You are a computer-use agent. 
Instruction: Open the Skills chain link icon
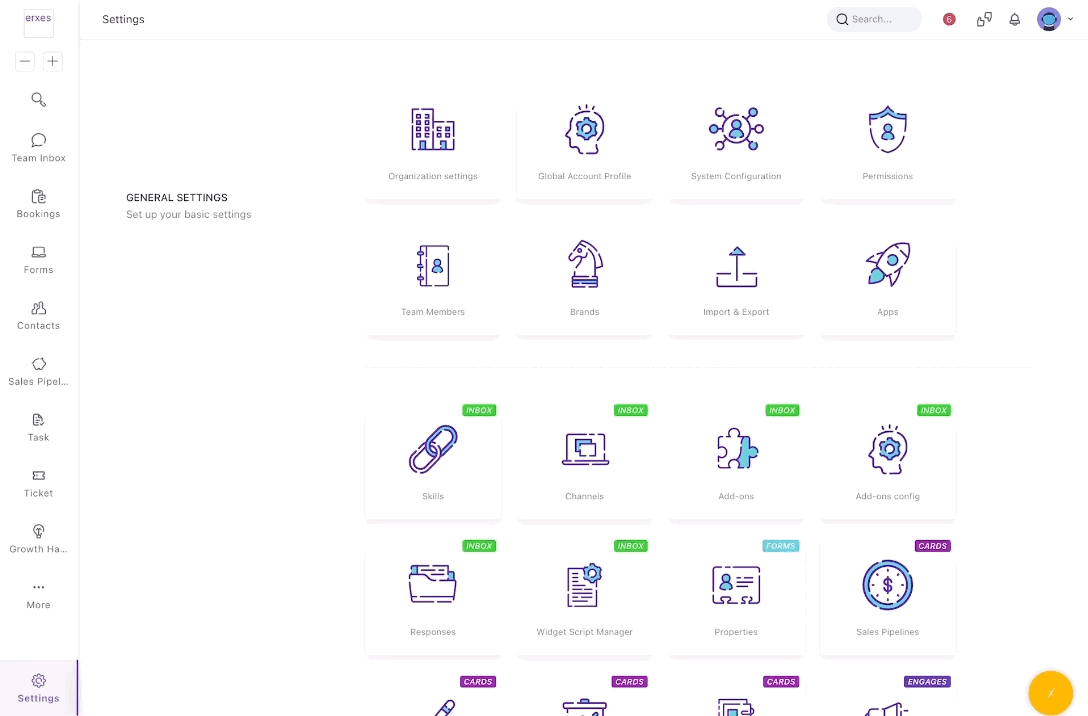(433, 450)
